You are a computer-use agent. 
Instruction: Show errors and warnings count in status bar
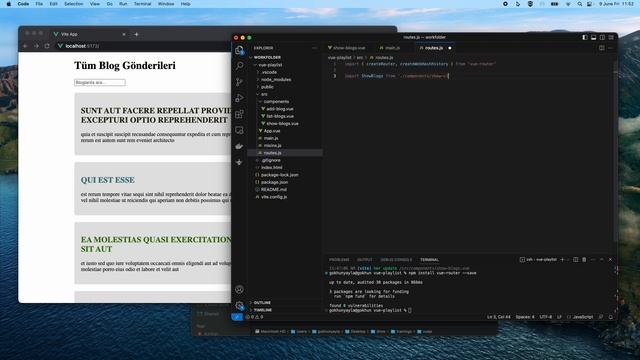(x=254, y=317)
